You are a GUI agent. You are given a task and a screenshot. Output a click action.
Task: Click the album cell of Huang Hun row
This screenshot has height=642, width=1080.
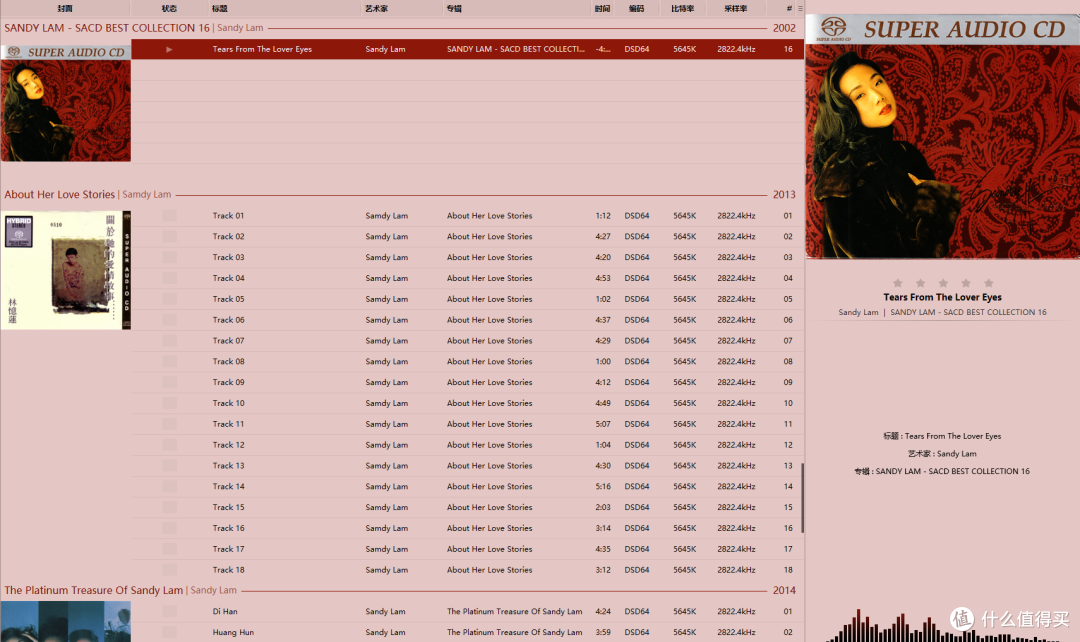pos(515,632)
